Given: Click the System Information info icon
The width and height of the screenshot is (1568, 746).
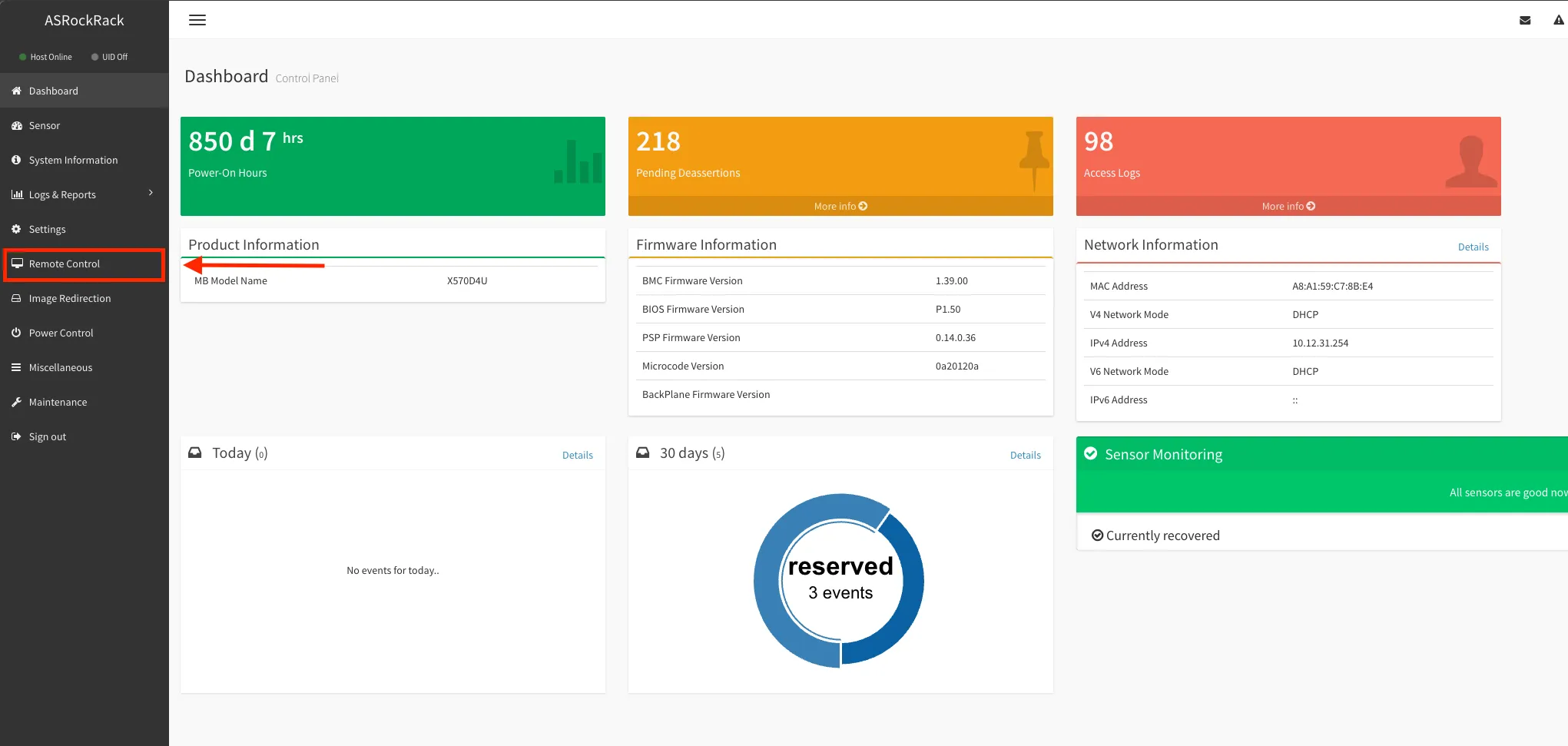Looking at the screenshot, I should pyautogui.click(x=16, y=160).
